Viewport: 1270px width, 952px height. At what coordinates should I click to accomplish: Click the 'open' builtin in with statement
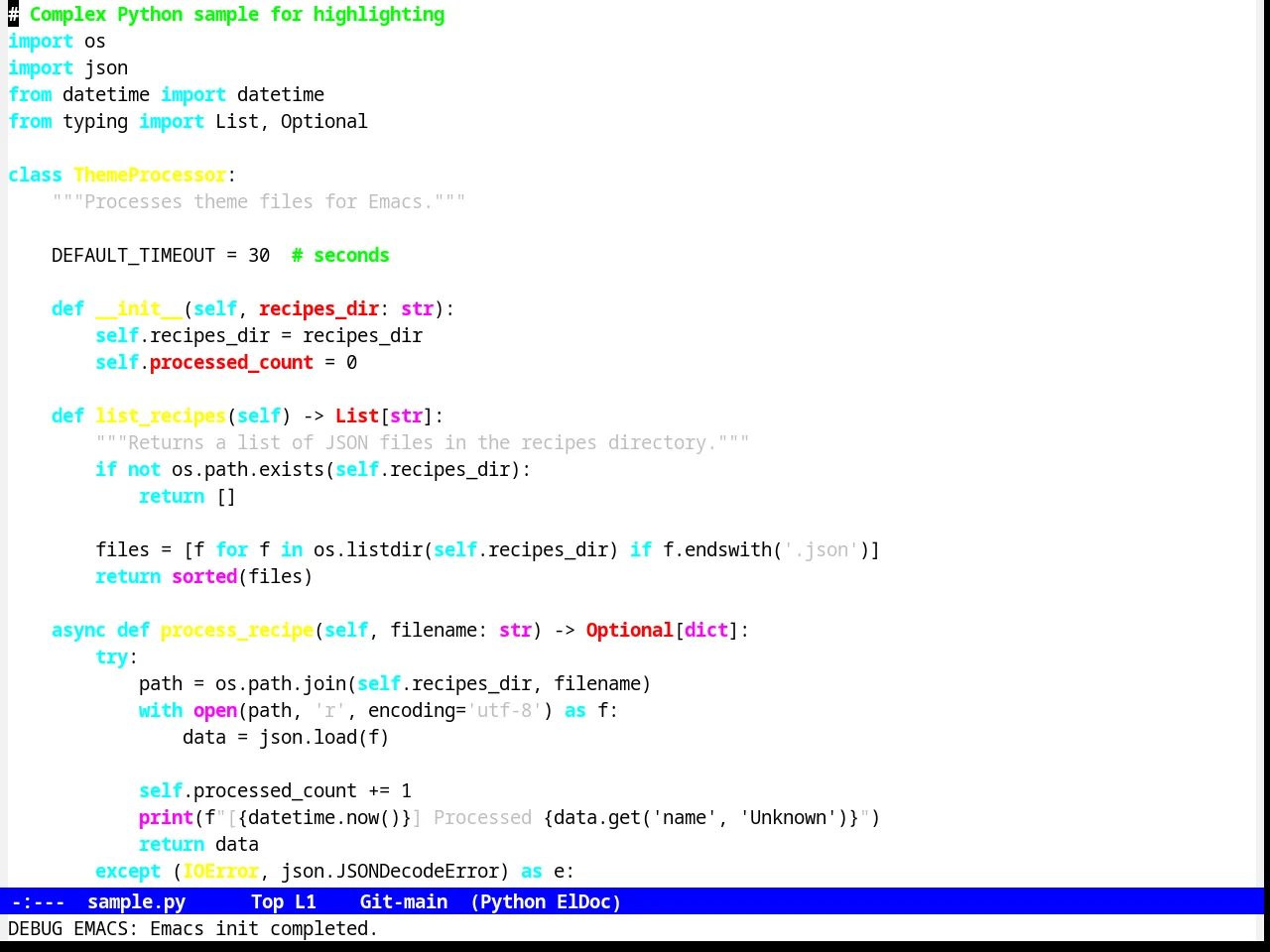click(x=215, y=710)
